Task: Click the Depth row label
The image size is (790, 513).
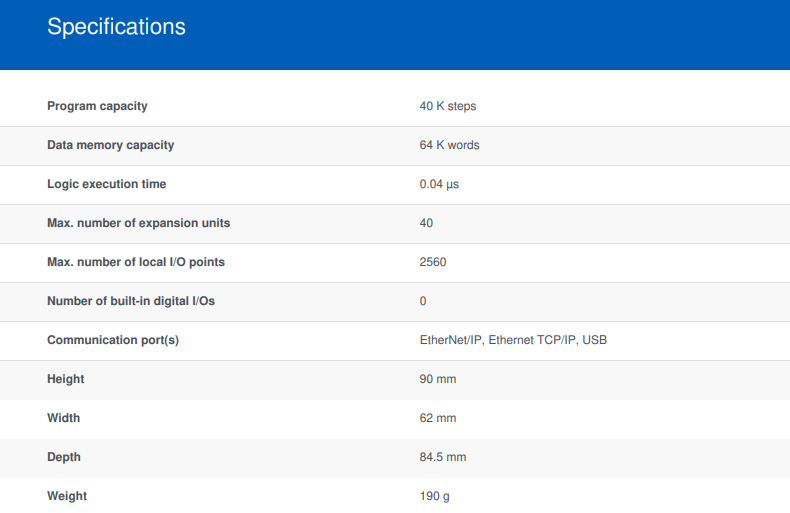Action: click(64, 457)
